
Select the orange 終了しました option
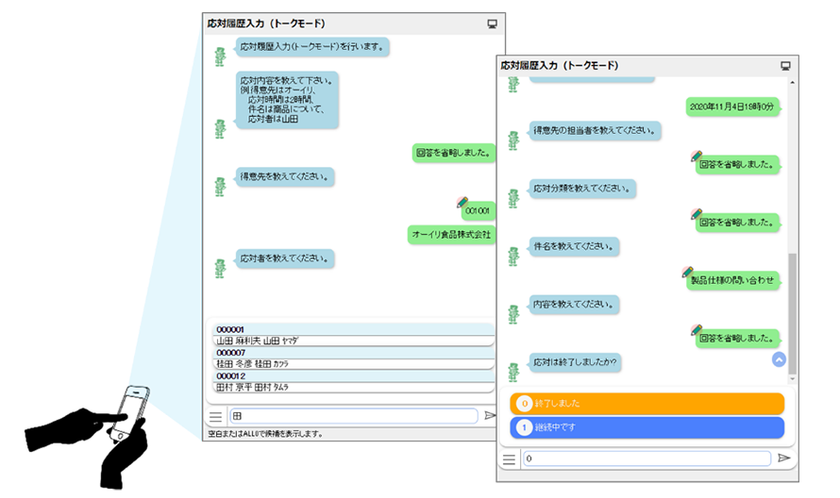click(x=647, y=404)
